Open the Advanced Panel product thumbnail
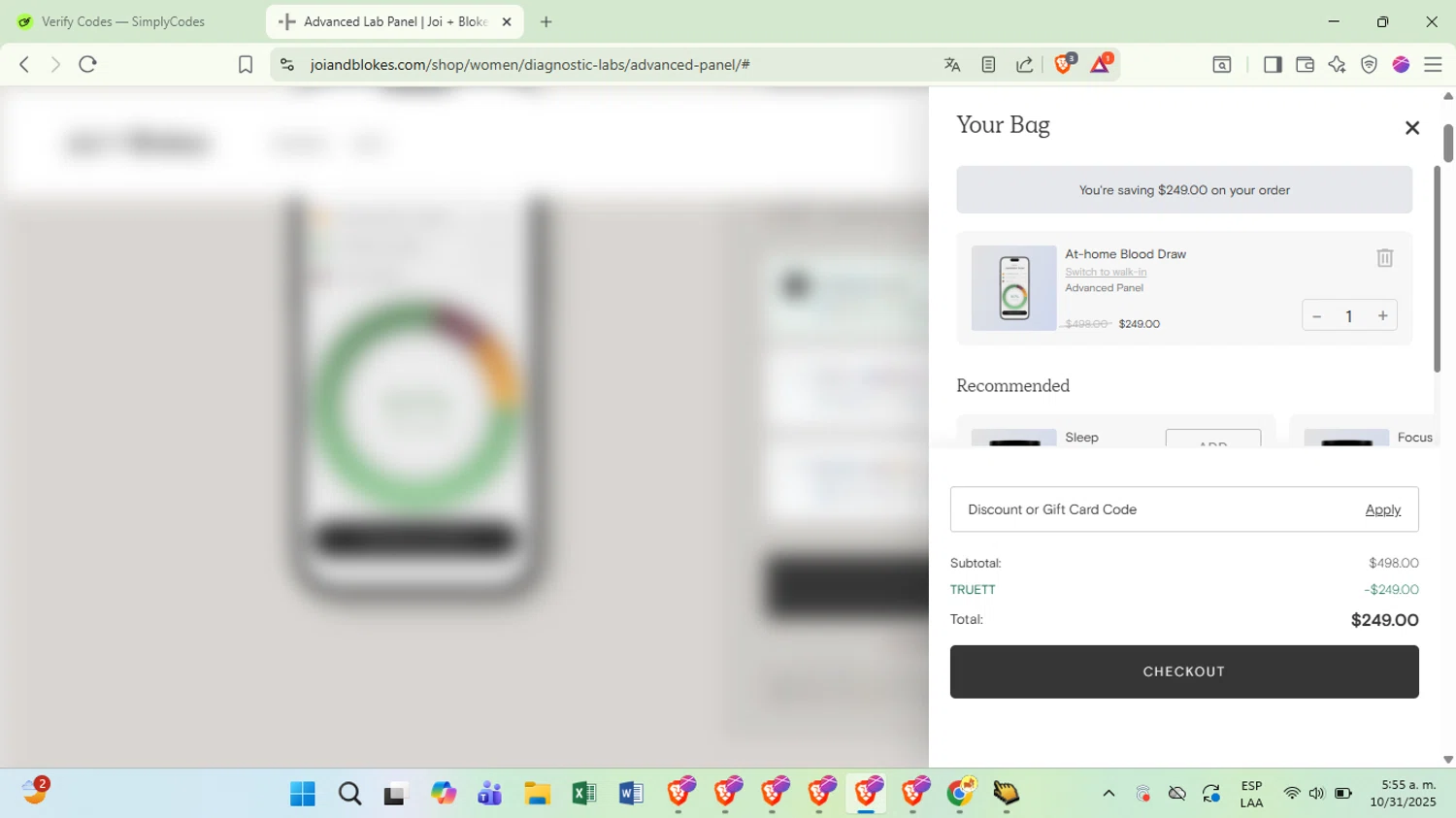 1014,288
